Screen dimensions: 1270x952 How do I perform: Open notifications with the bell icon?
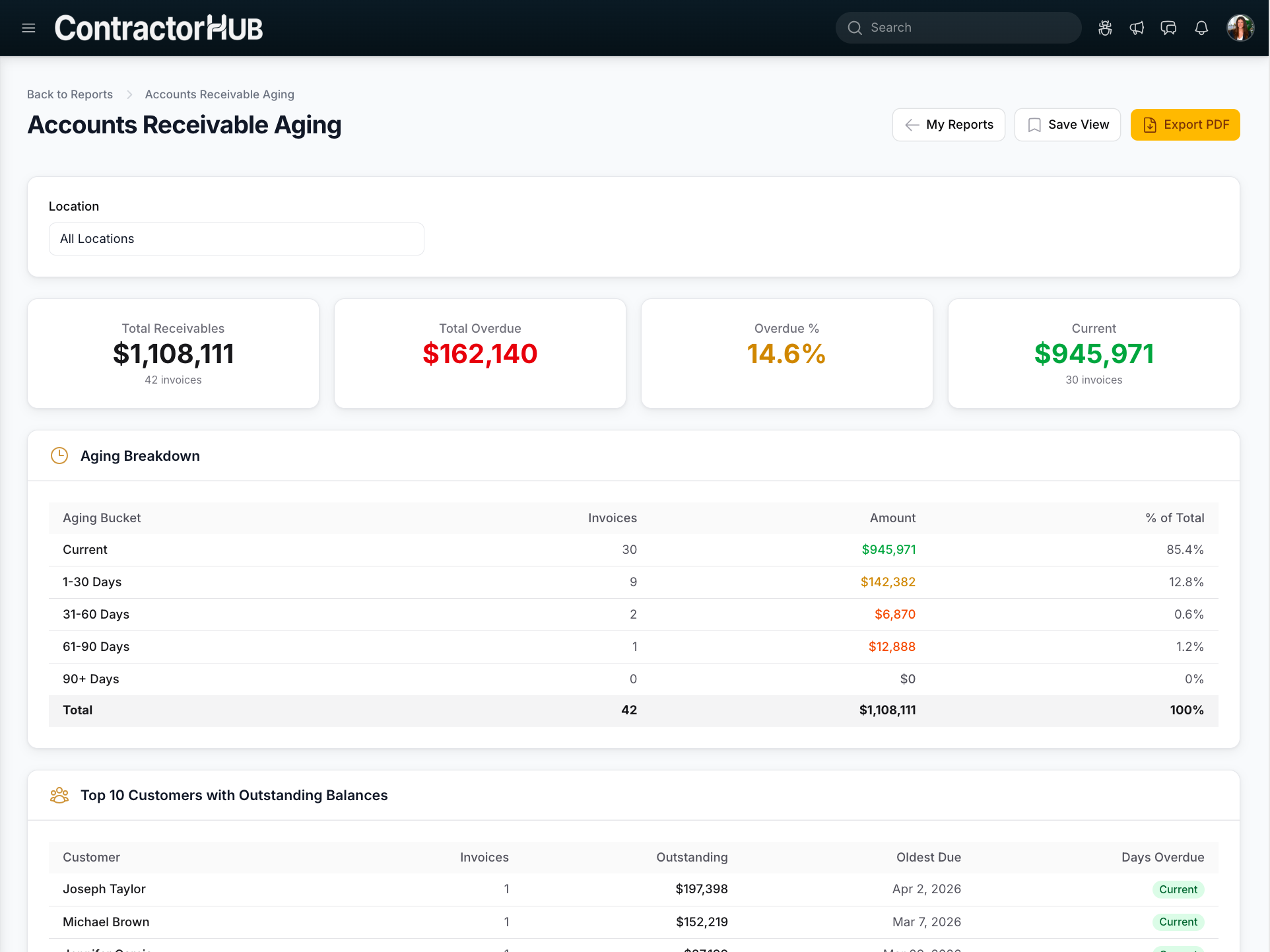click(x=1201, y=28)
